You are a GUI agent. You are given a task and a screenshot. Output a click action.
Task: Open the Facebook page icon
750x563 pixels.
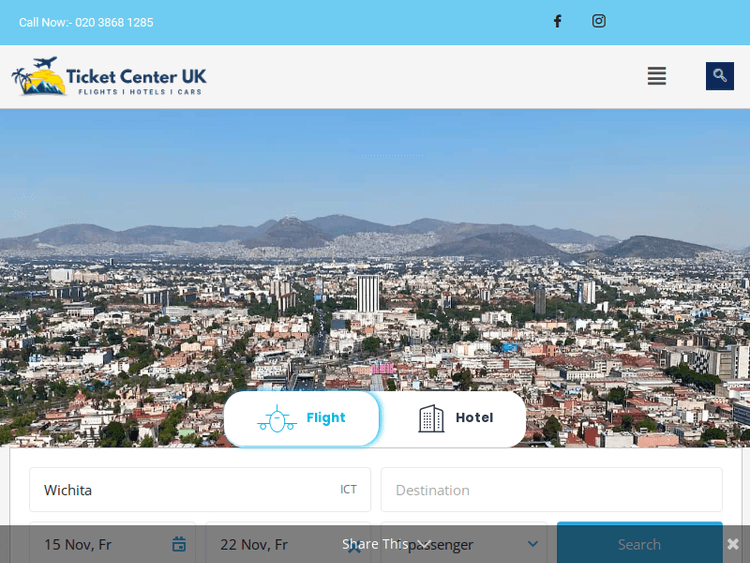pos(557,22)
